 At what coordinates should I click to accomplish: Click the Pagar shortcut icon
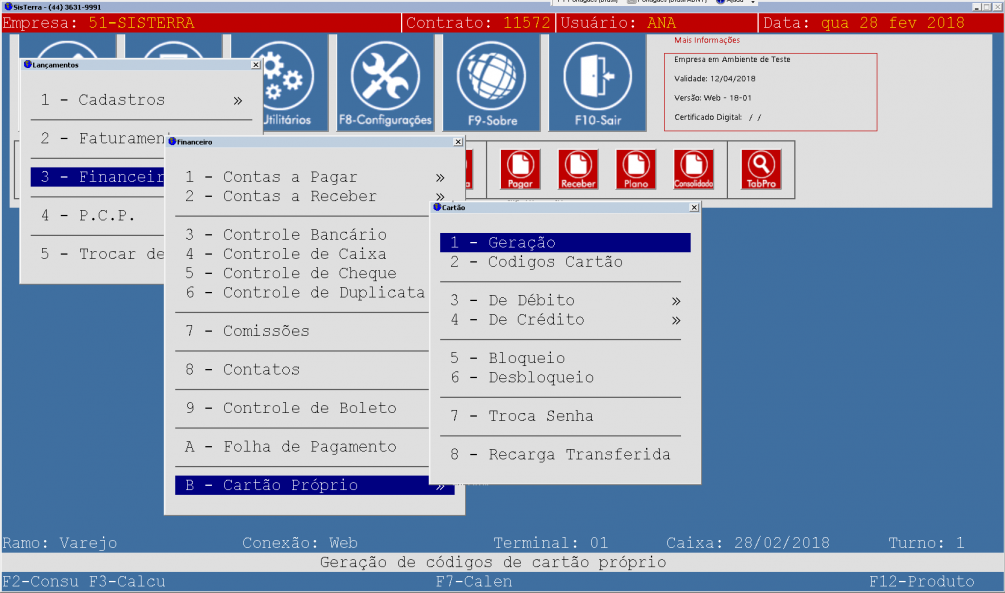pos(520,169)
